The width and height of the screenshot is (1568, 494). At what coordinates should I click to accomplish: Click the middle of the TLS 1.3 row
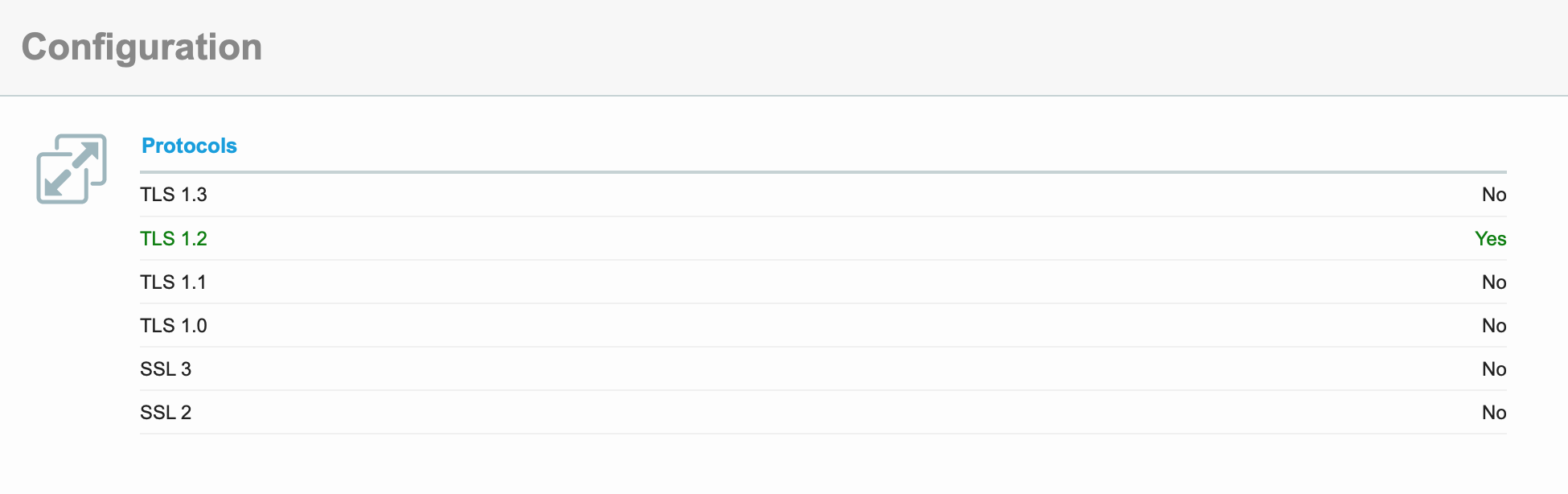click(x=823, y=195)
